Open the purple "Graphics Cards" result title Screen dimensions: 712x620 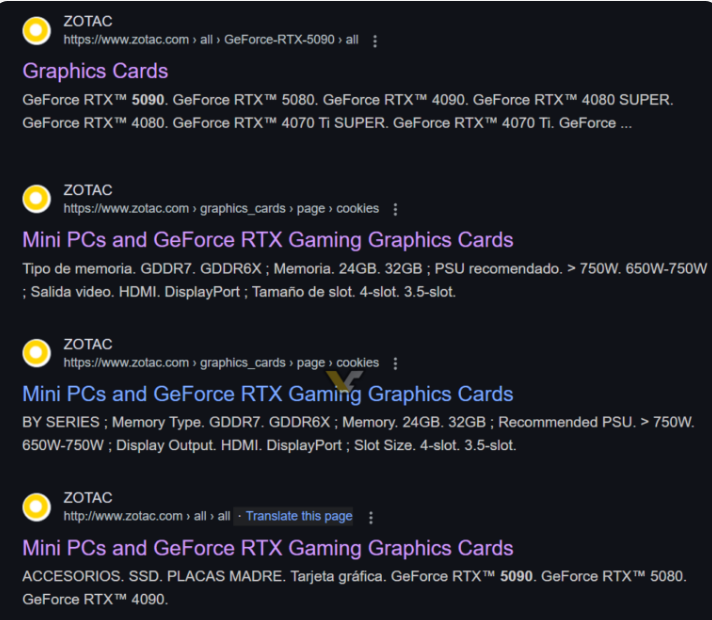(x=95, y=71)
